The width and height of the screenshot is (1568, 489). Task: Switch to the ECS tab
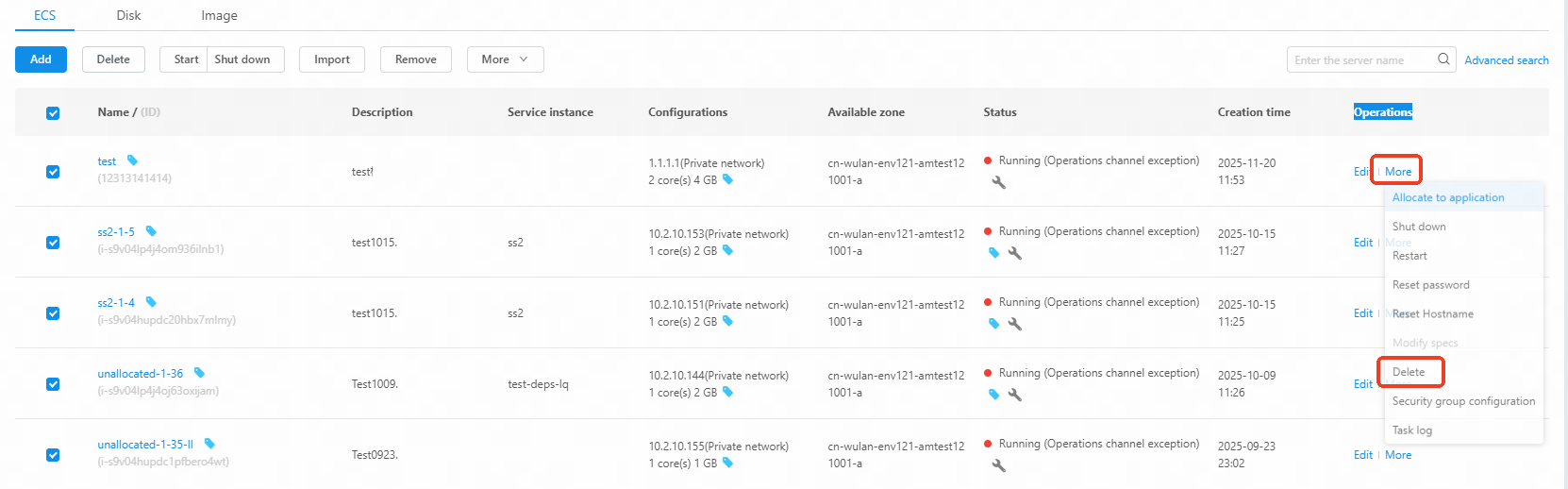pyautogui.click(x=44, y=15)
